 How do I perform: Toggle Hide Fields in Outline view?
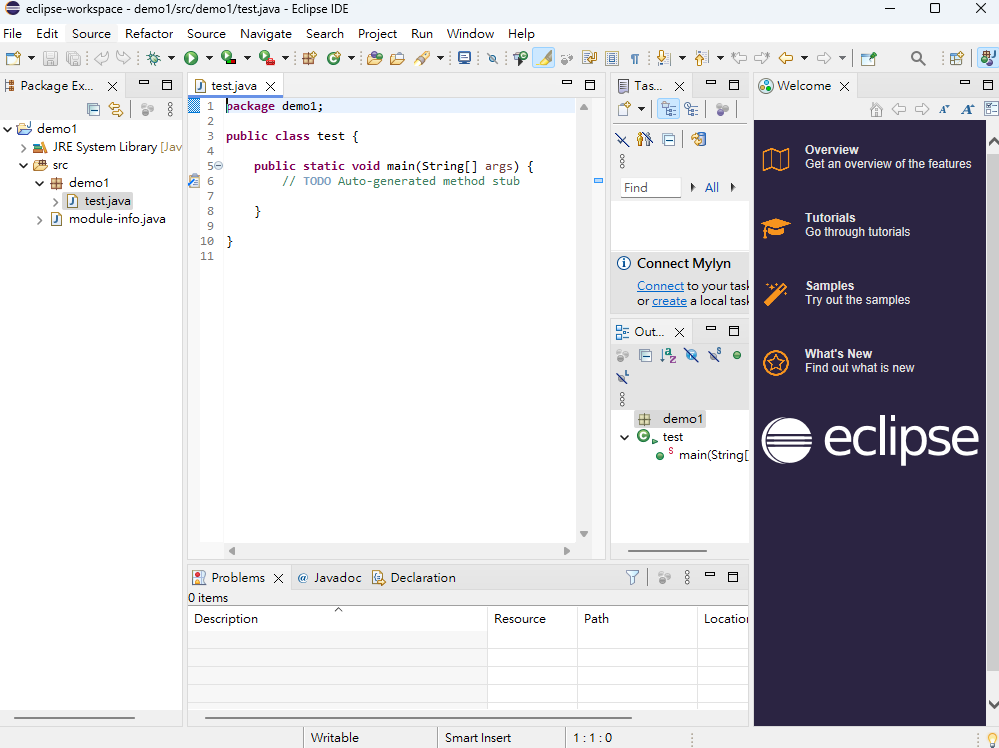(x=691, y=355)
